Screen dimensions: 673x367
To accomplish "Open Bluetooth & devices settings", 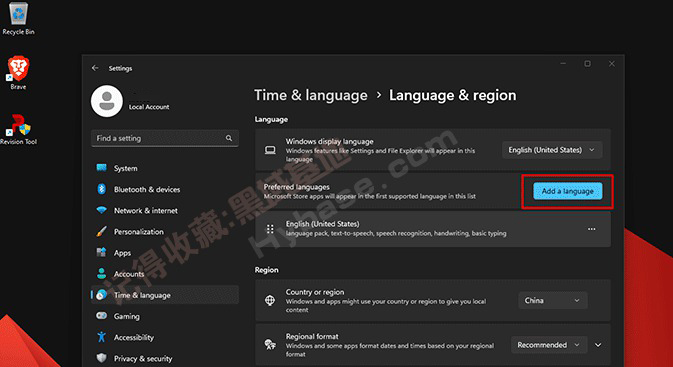I will [165, 189].
